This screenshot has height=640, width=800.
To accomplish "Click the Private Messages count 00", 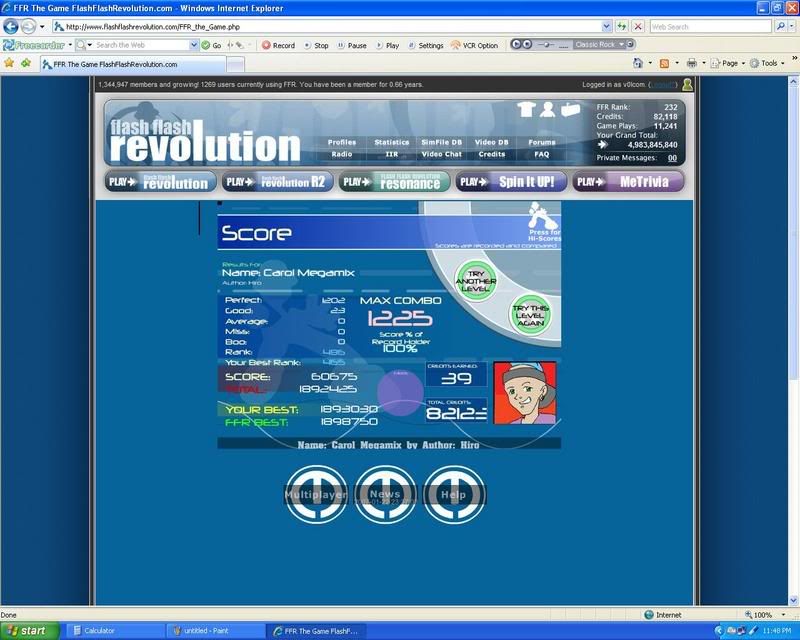I will [672, 158].
